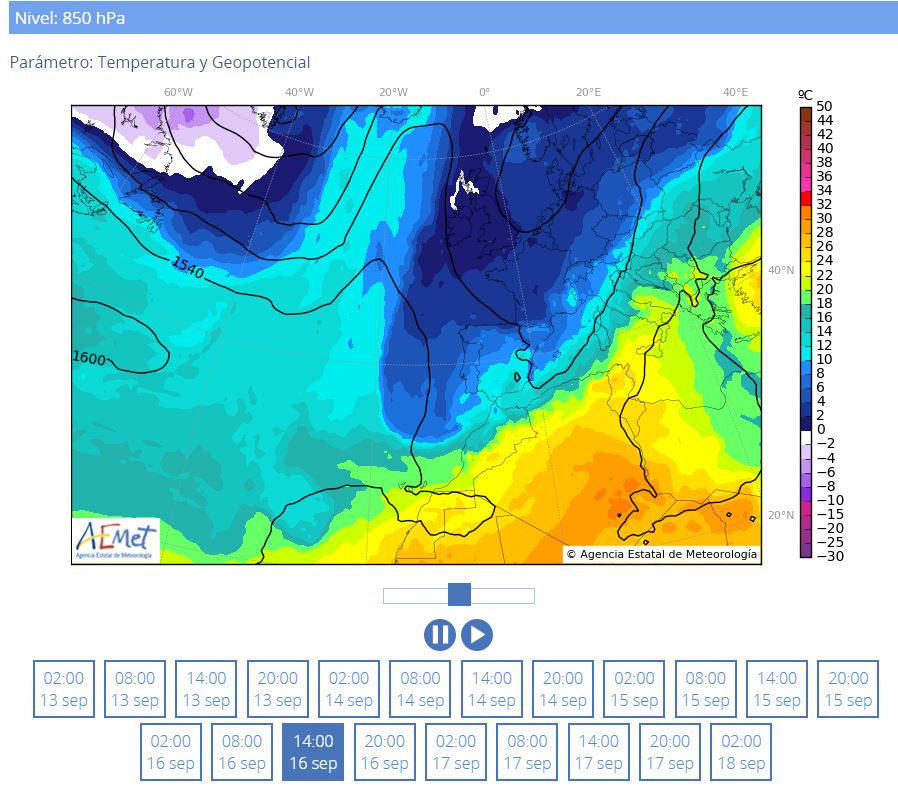Select 20:00 15 sep time step
Viewport: 898px width, 787px height.
[848, 689]
